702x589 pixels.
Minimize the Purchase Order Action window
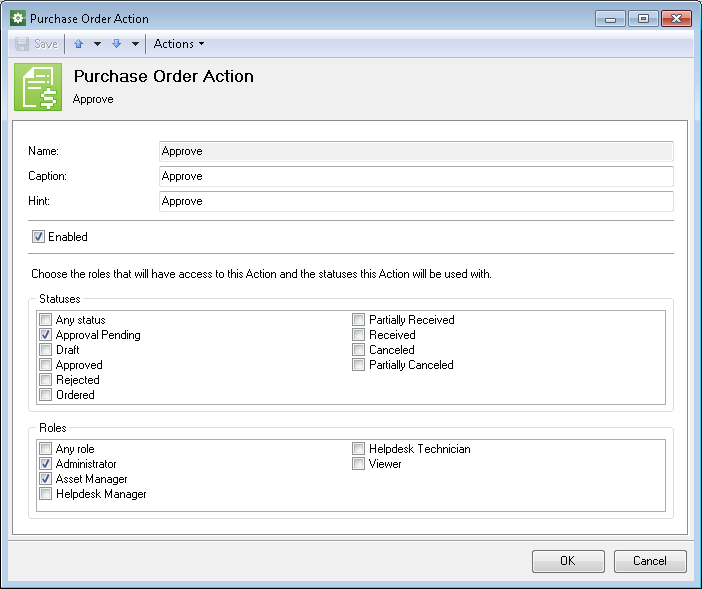[610, 19]
